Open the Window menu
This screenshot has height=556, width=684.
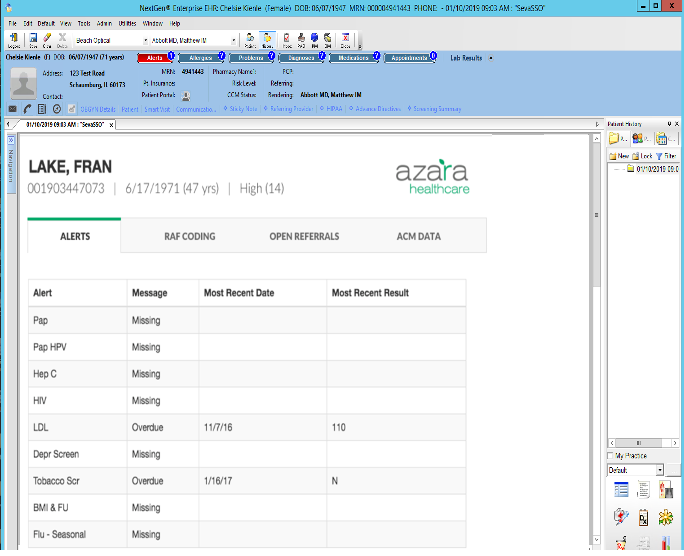[153, 24]
